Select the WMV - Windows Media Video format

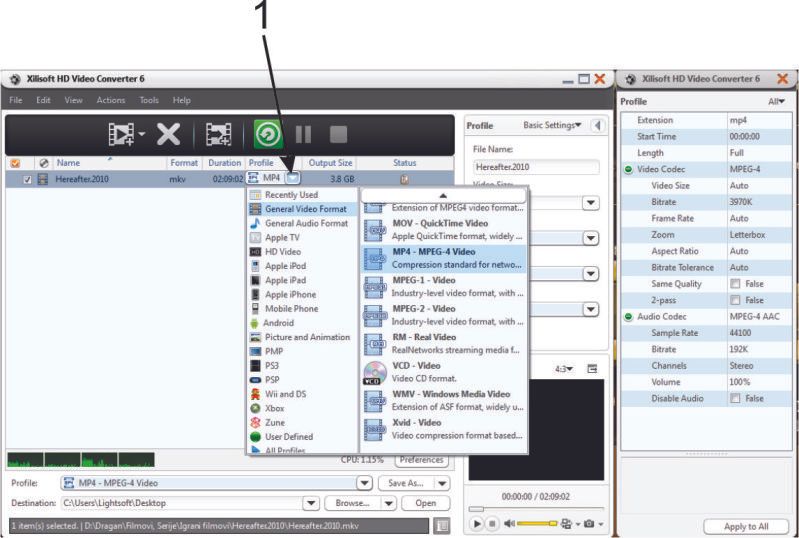(x=443, y=401)
